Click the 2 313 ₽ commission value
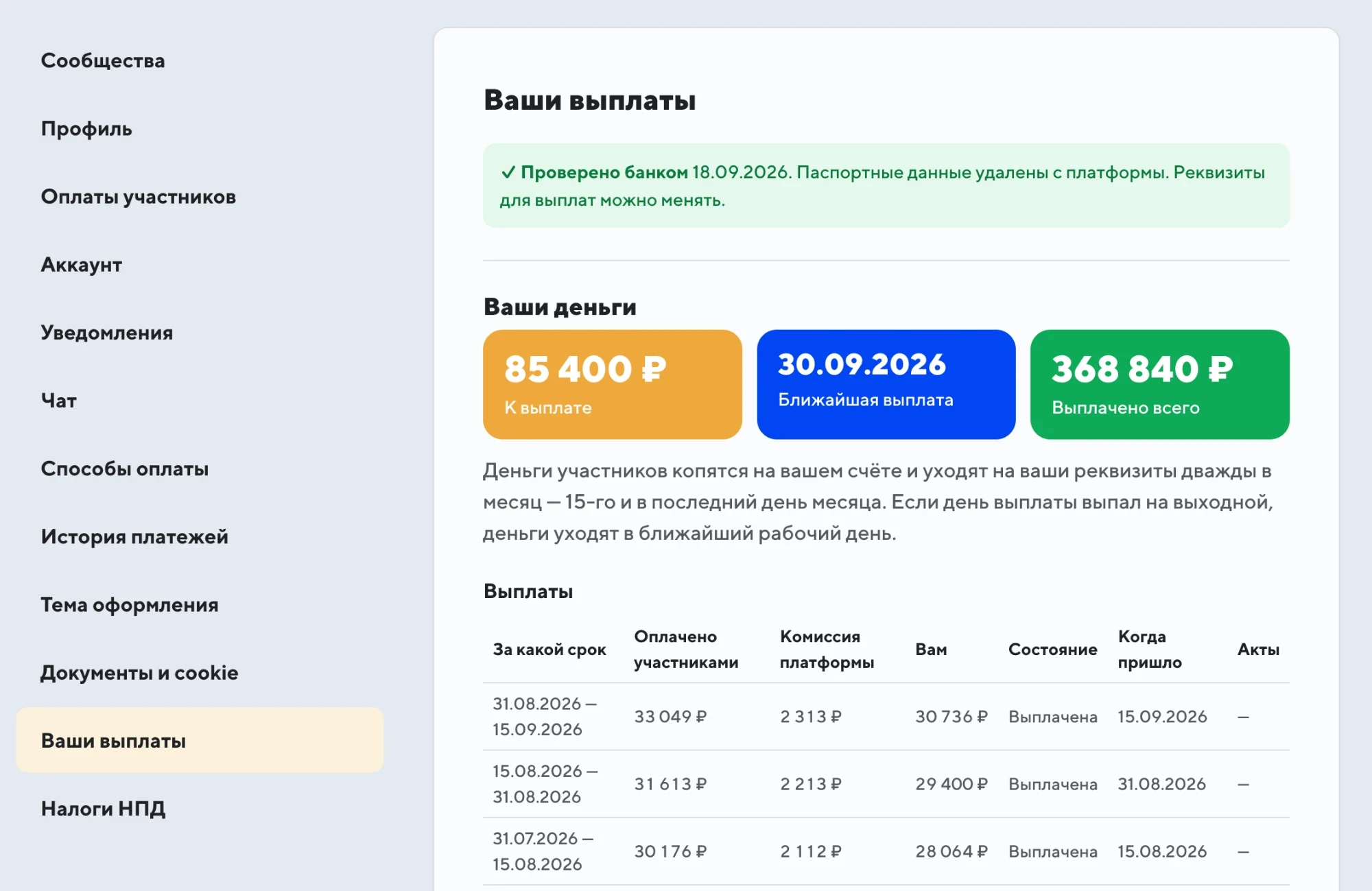The width and height of the screenshot is (1372, 891). (810, 716)
